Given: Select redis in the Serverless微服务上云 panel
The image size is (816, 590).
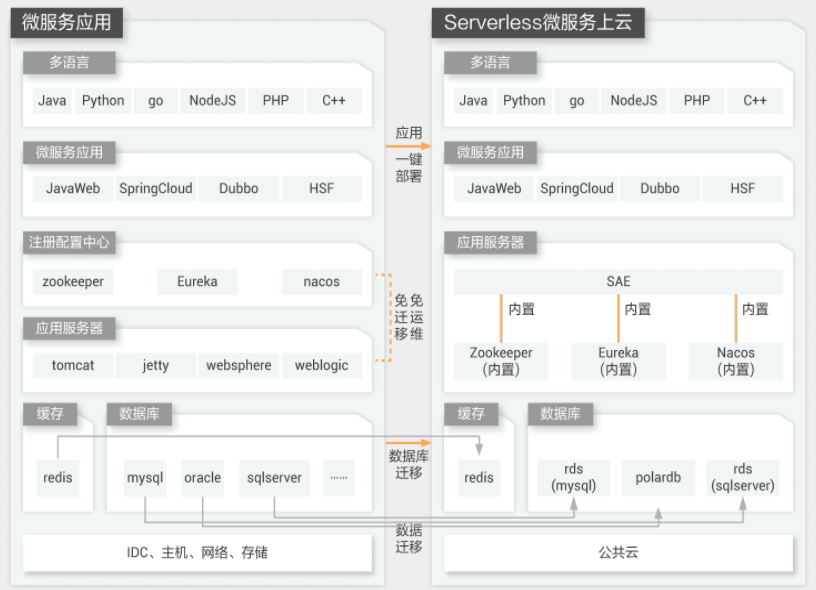Looking at the screenshot, I should (x=479, y=478).
